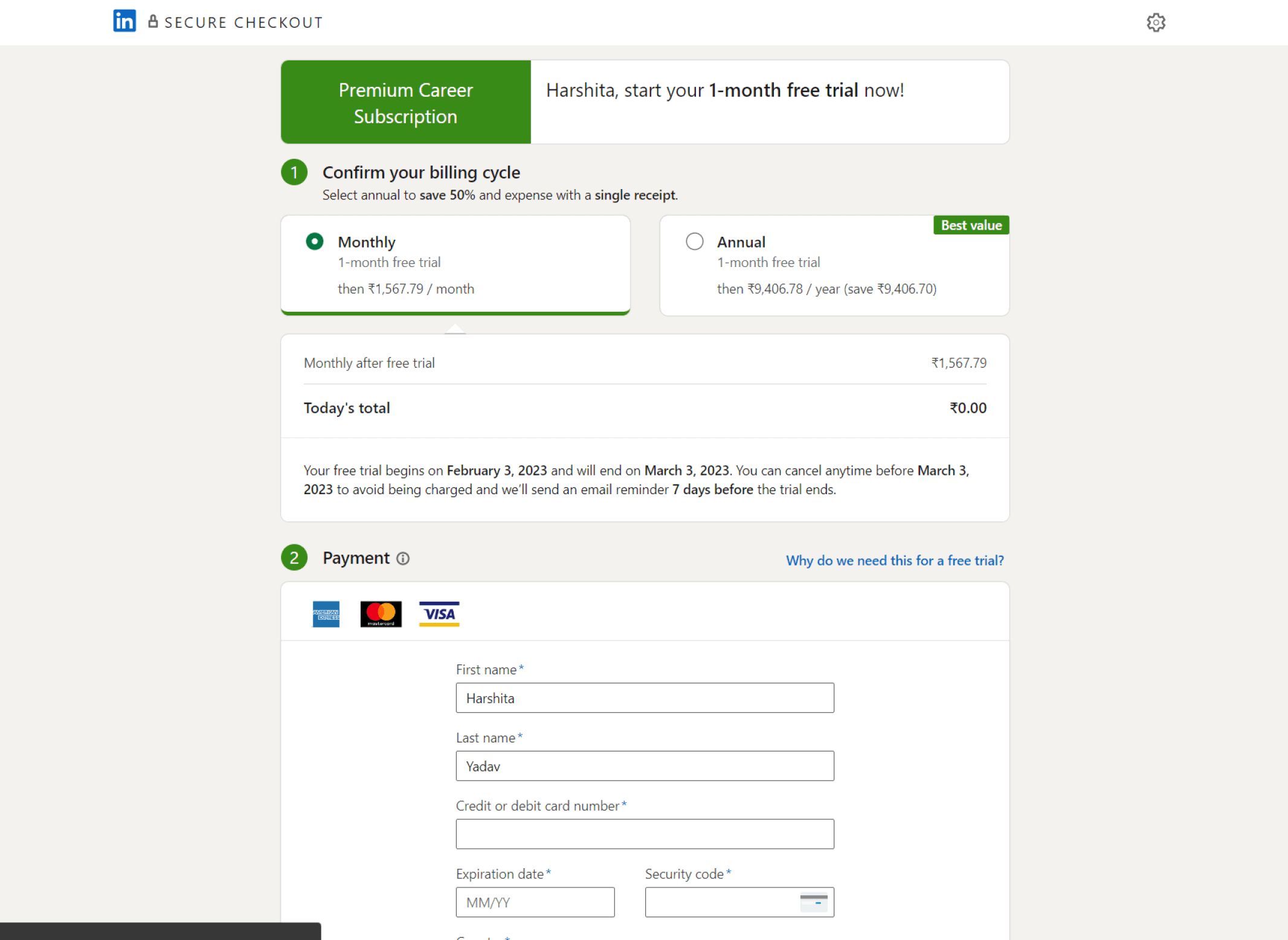The height and width of the screenshot is (940, 1288).
Task: Select the Monthly billing radio button
Action: pyautogui.click(x=314, y=242)
